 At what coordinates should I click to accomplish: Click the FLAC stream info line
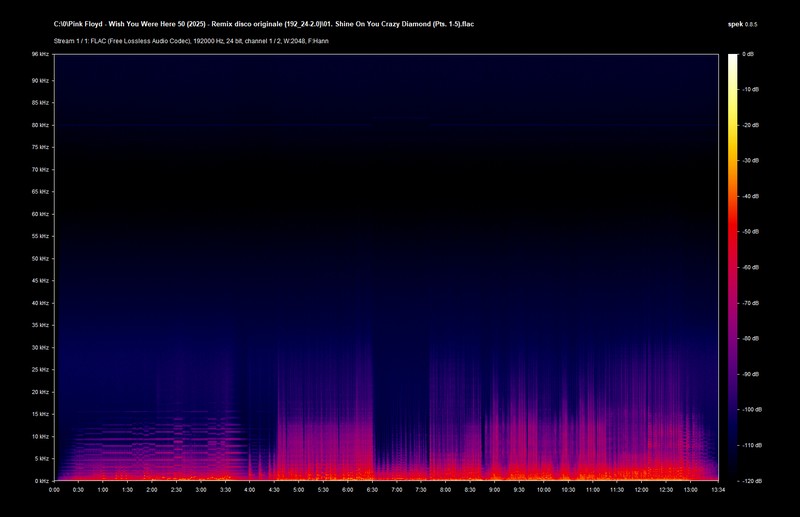[194, 41]
